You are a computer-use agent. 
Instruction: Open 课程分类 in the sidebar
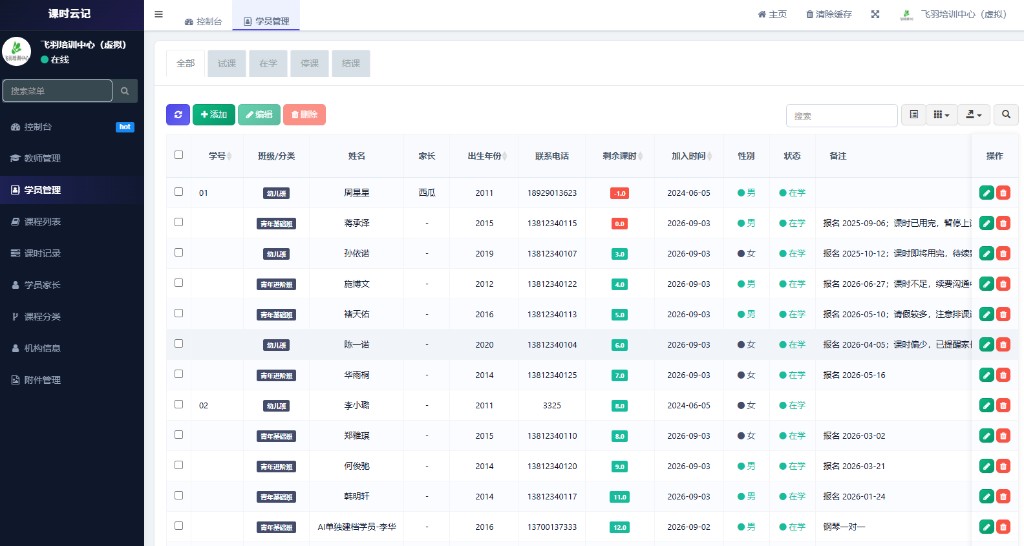(x=72, y=316)
